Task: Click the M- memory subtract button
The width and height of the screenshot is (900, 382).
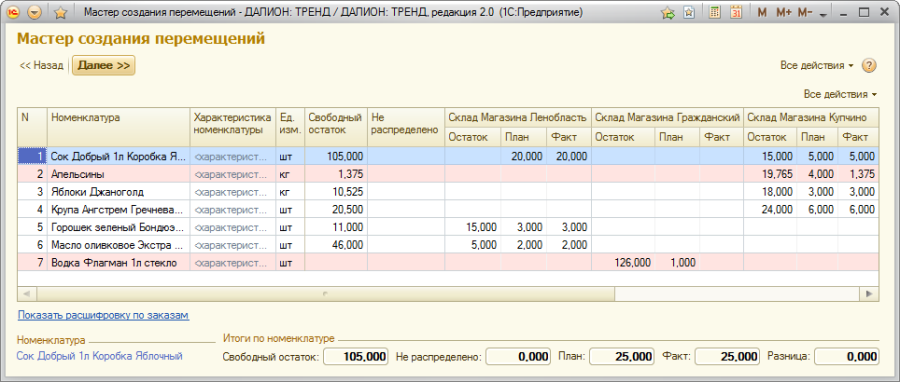Action: coord(805,13)
